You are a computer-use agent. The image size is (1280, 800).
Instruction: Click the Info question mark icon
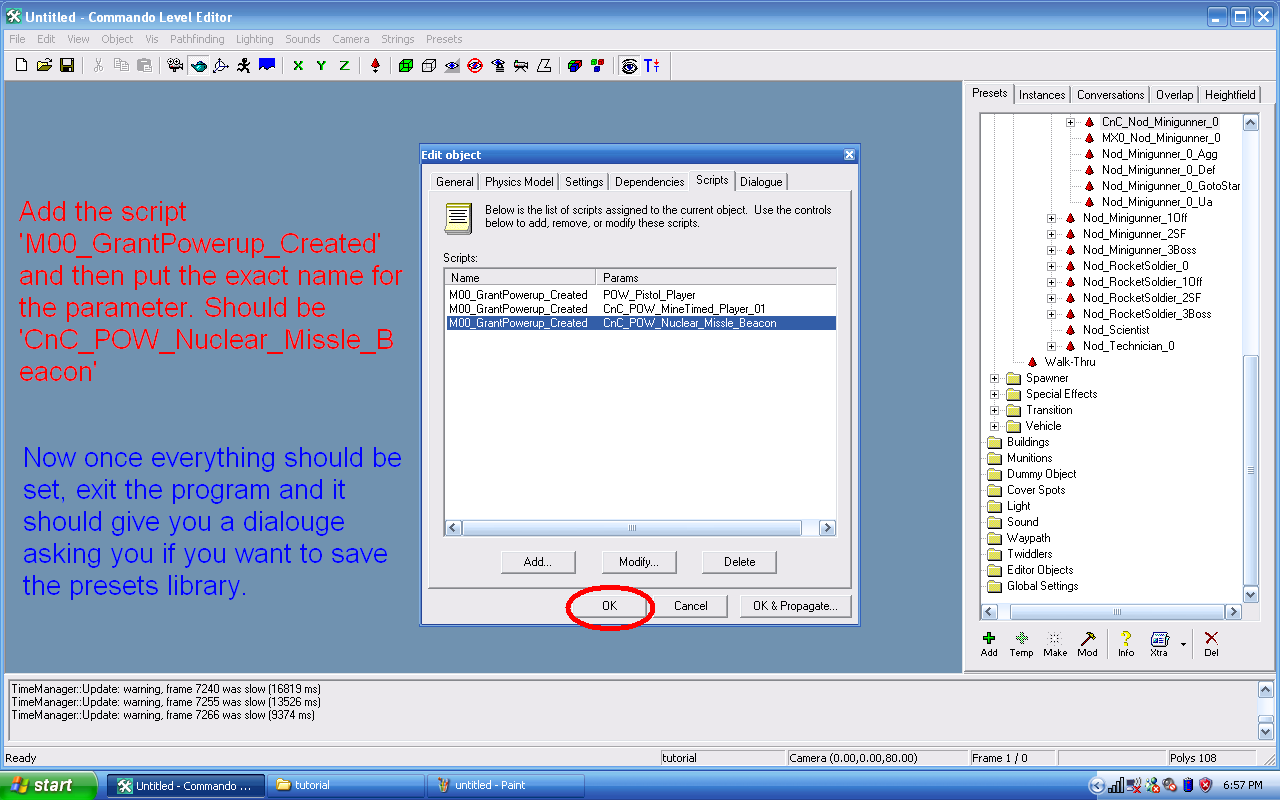click(x=1126, y=639)
